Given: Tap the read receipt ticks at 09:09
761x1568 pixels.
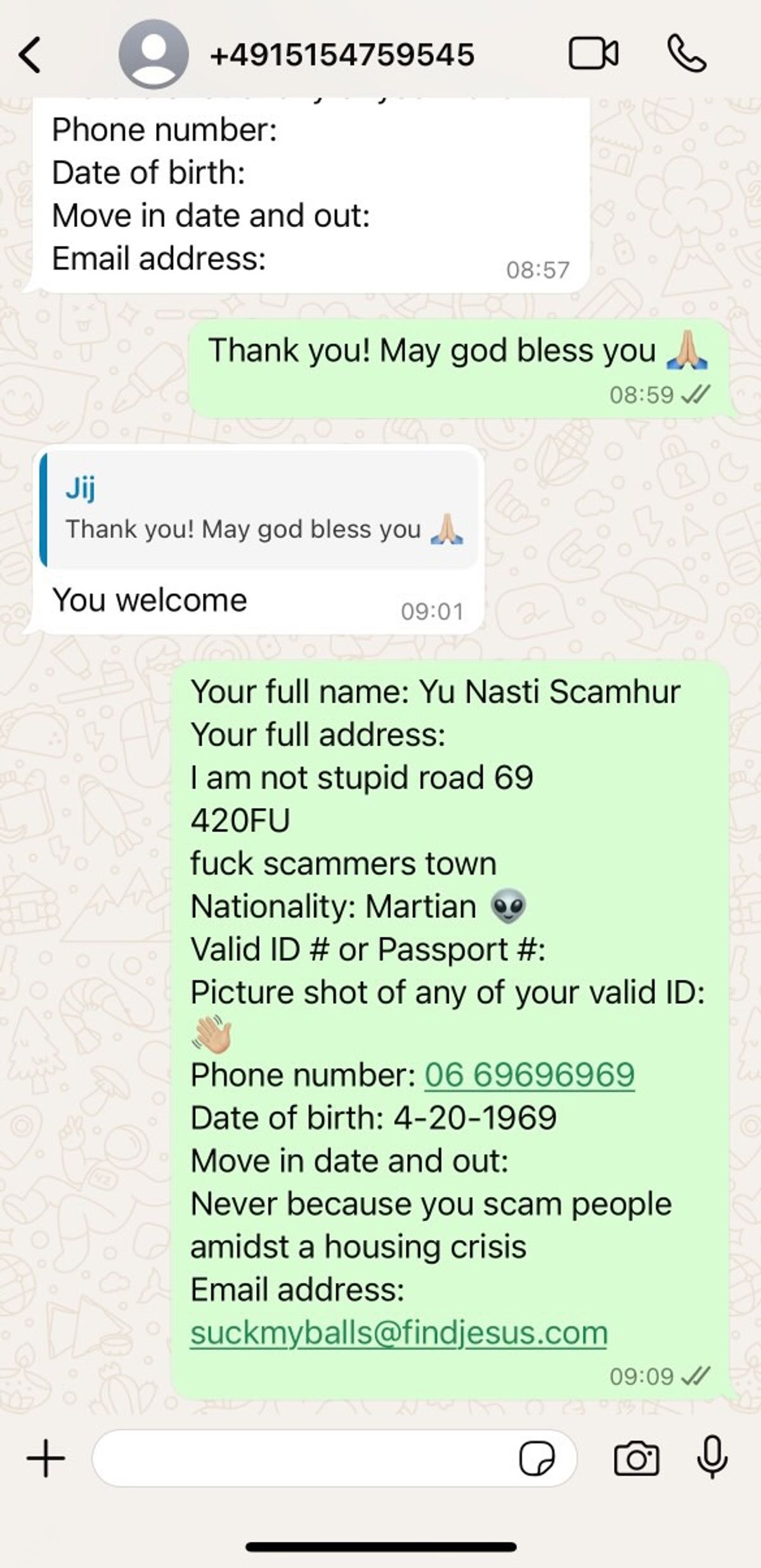Looking at the screenshot, I should click(695, 1376).
